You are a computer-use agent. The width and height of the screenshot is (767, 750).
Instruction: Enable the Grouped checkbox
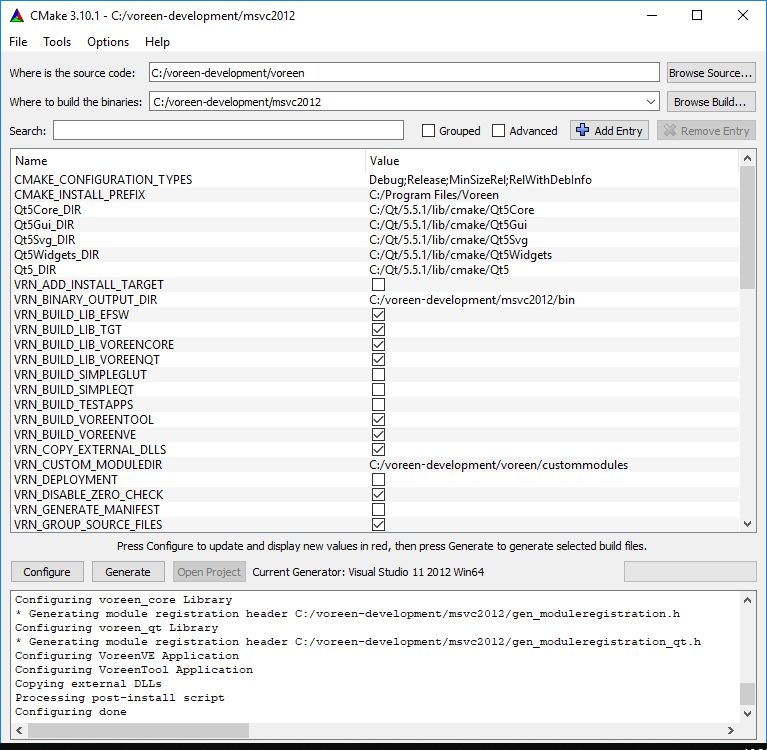(429, 131)
